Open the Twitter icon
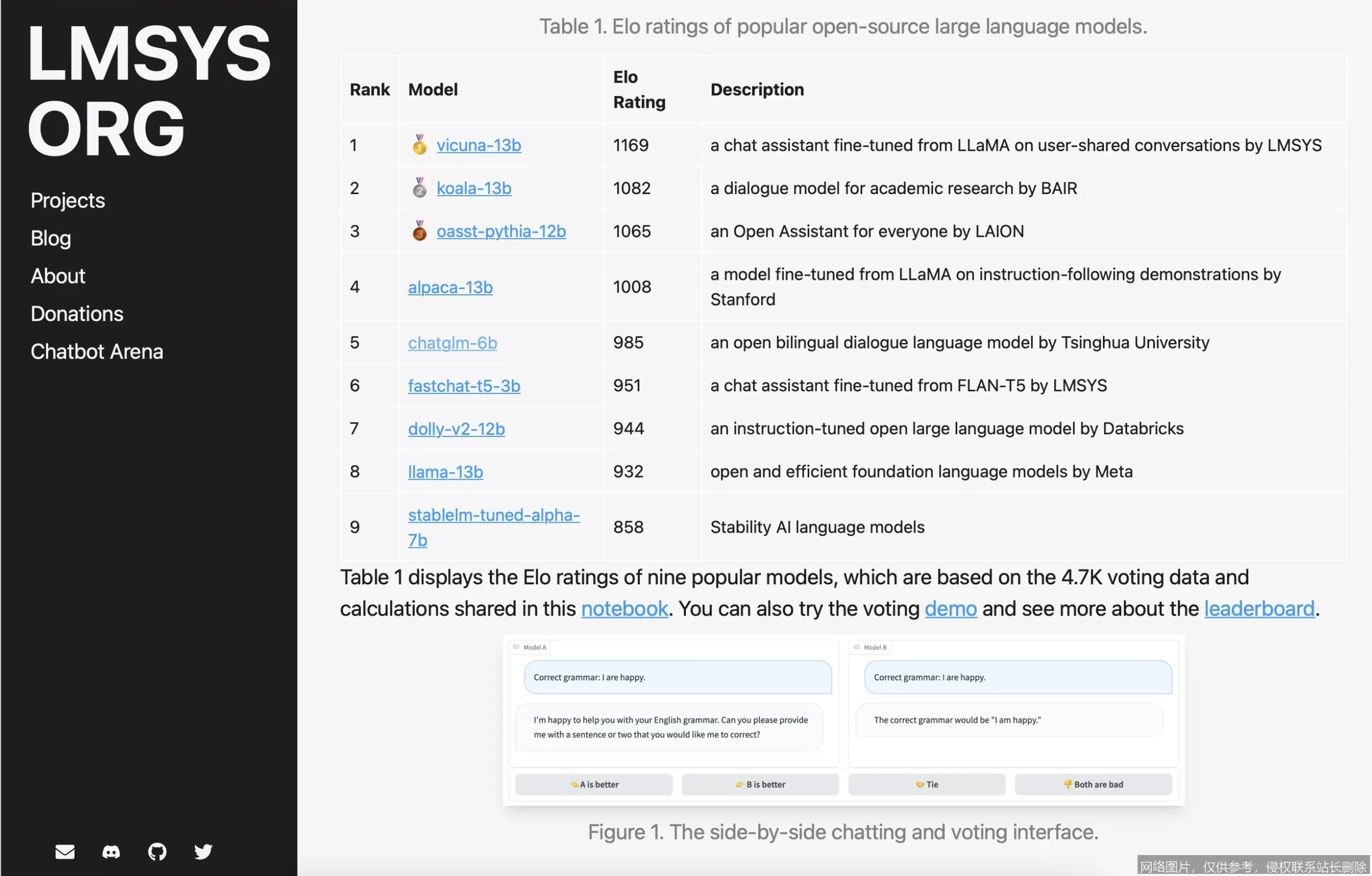Viewport: 1372px width, 876px height. [x=203, y=851]
